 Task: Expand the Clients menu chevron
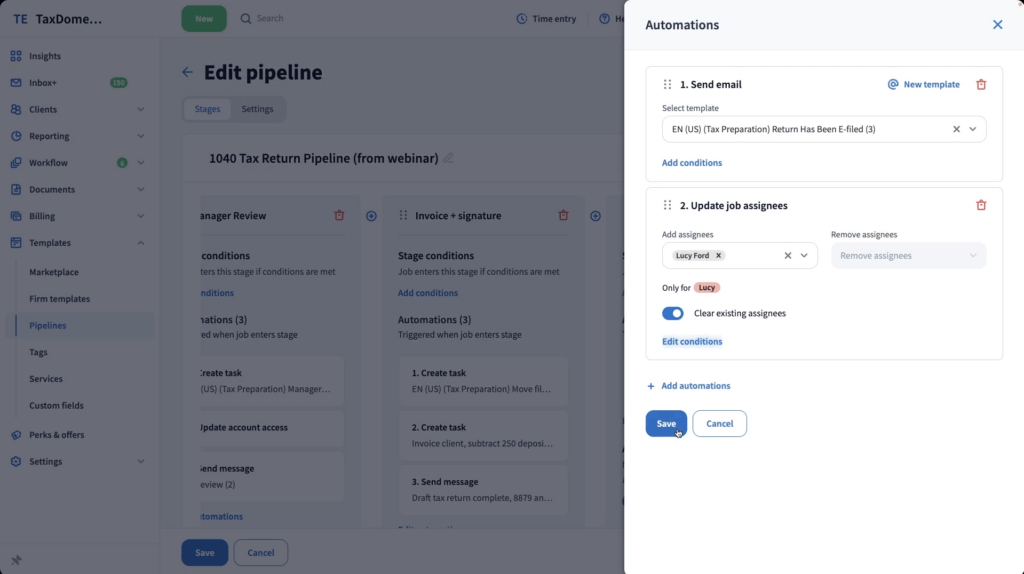pos(140,110)
